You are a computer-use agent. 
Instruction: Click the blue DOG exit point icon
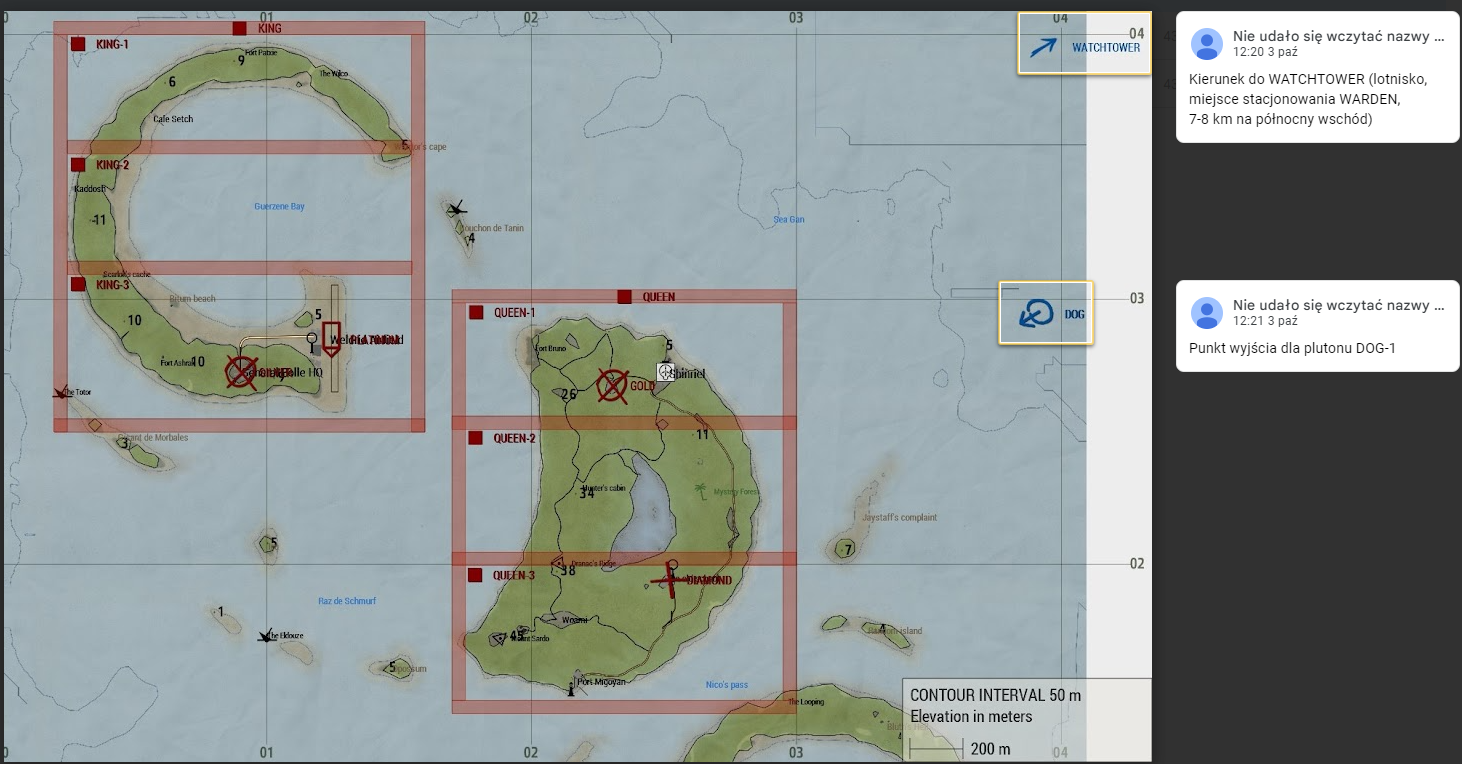[x=1035, y=314]
